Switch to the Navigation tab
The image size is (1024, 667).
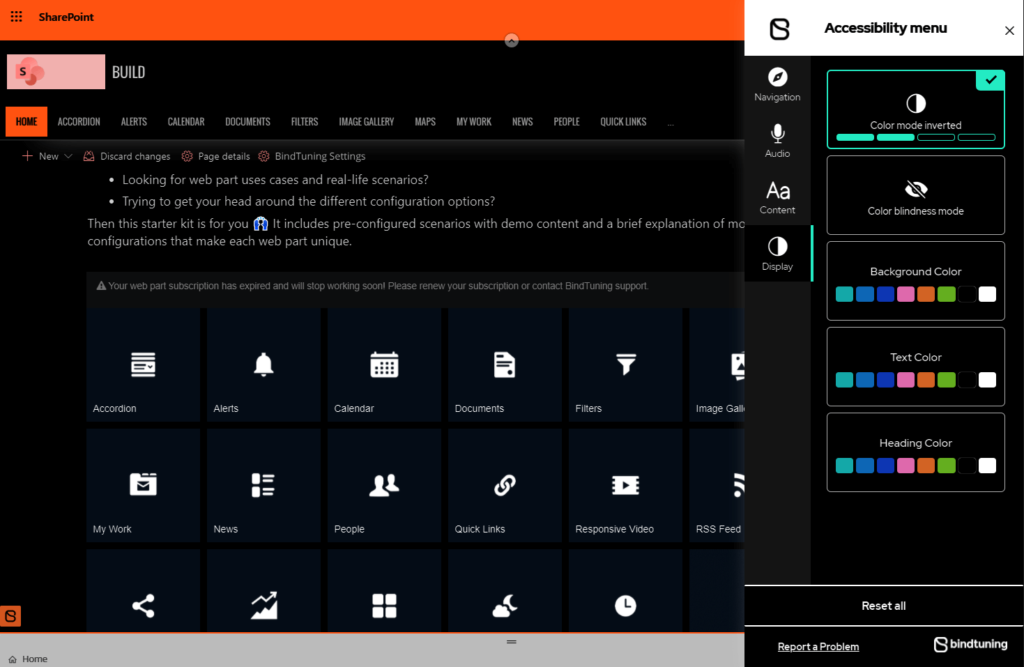click(777, 84)
